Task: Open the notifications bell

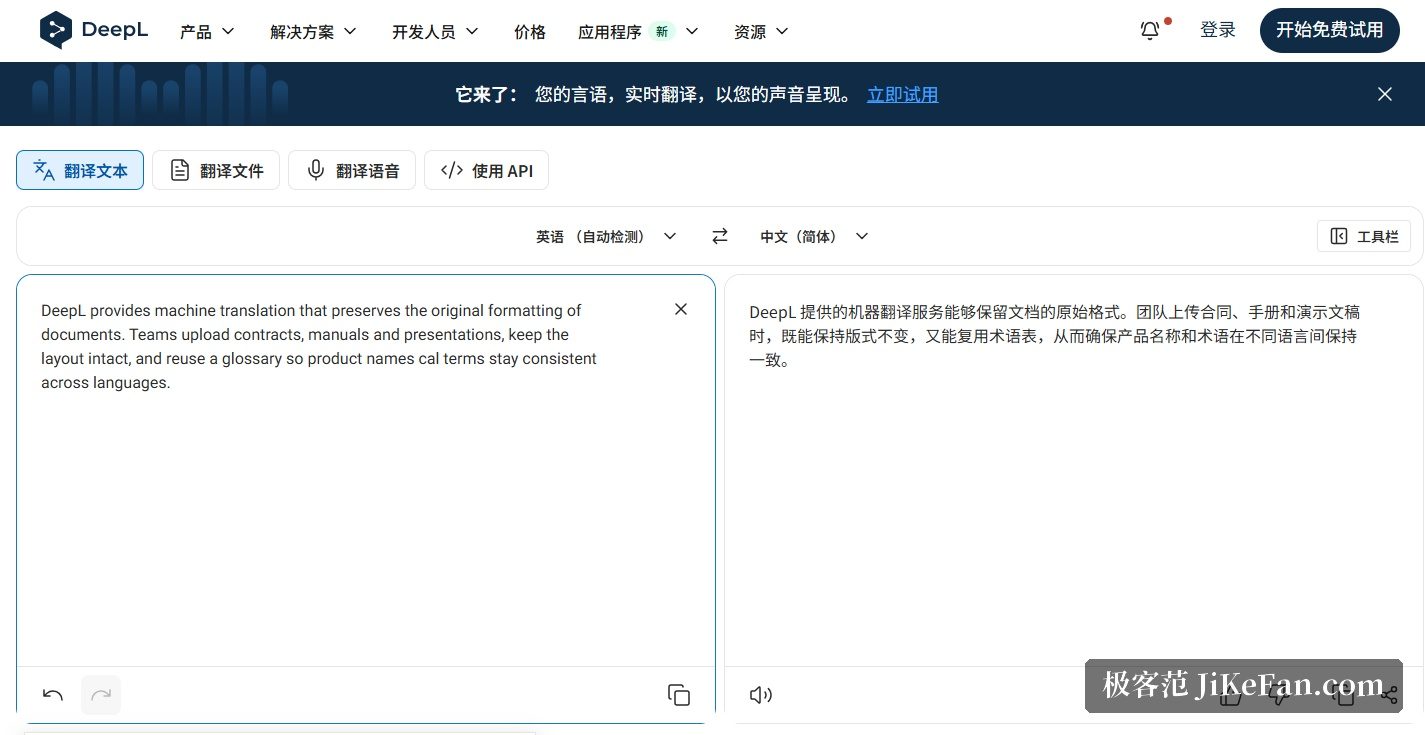Action: tap(1150, 31)
